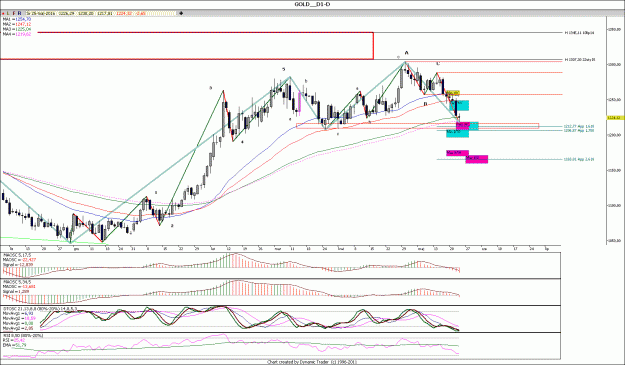Click the date field in the data bar
625x365 pixels.
click(x=41, y=13)
